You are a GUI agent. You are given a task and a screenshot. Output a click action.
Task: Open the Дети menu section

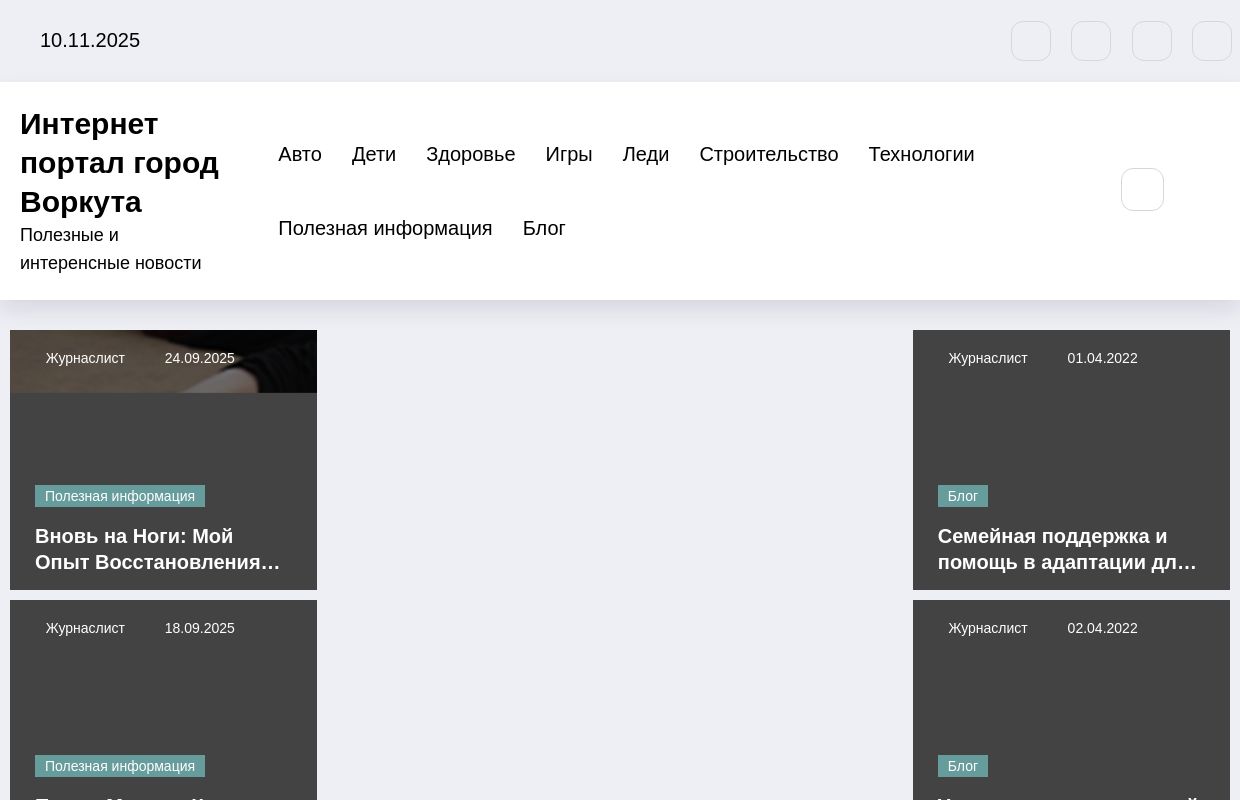[374, 154]
